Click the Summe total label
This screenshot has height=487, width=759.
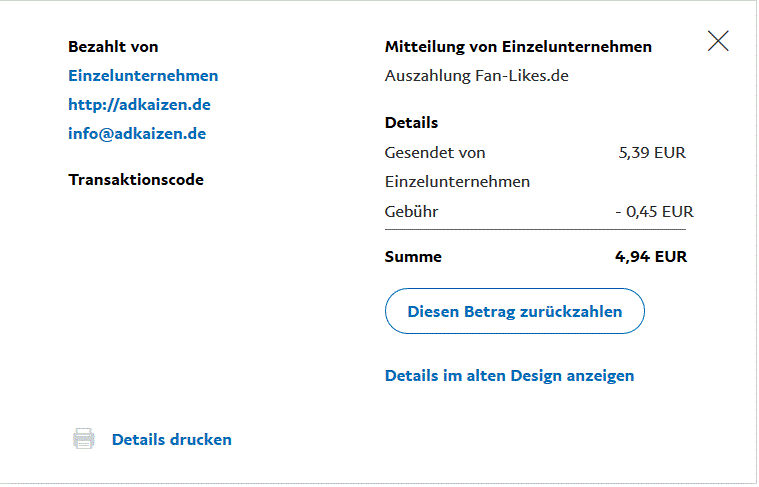[x=413, y=257]
